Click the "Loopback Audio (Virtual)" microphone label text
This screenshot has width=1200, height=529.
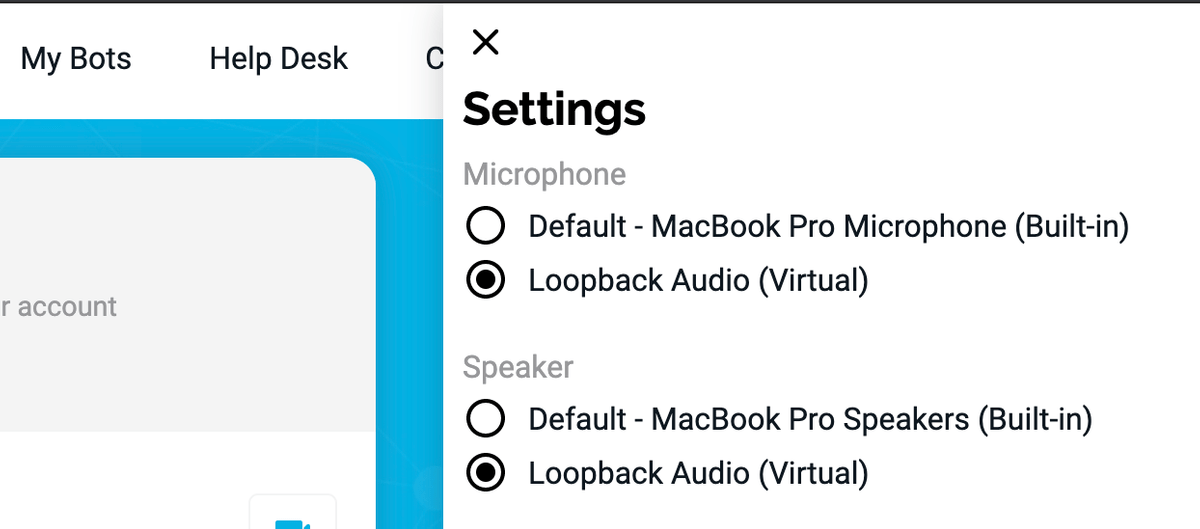698,281
